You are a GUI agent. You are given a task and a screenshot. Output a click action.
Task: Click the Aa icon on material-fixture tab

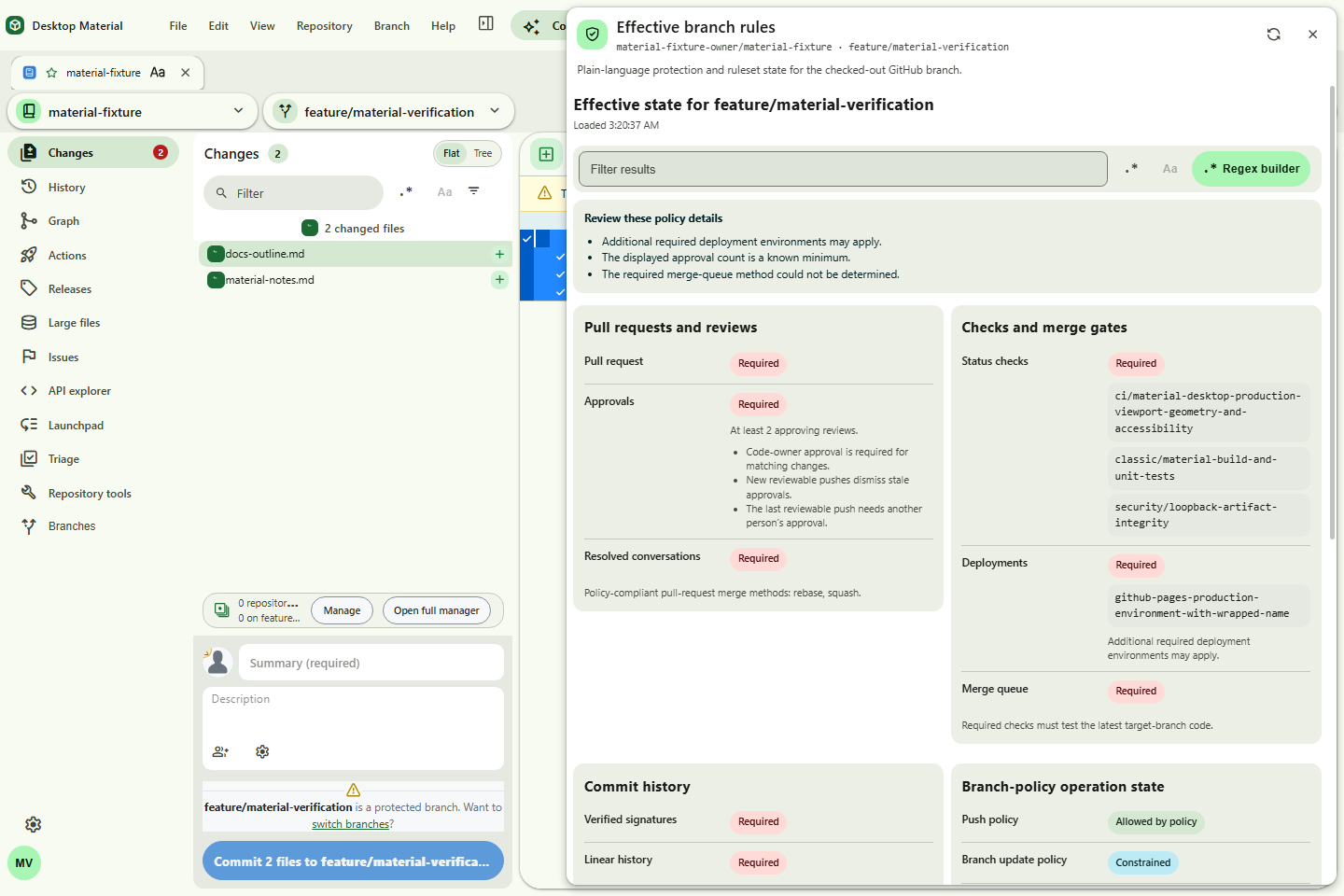[158, 73]
